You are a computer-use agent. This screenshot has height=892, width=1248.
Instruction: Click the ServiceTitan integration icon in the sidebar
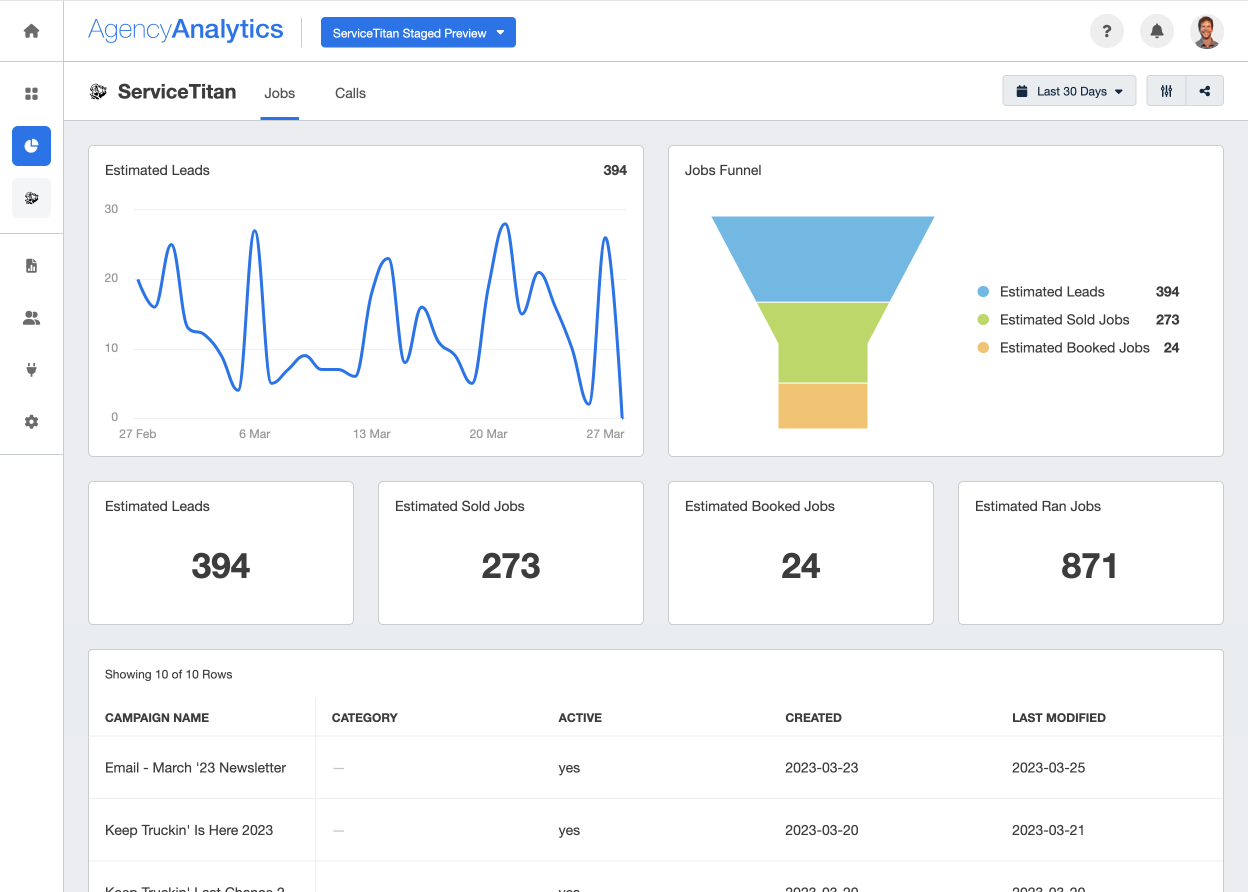coord(31,198)
